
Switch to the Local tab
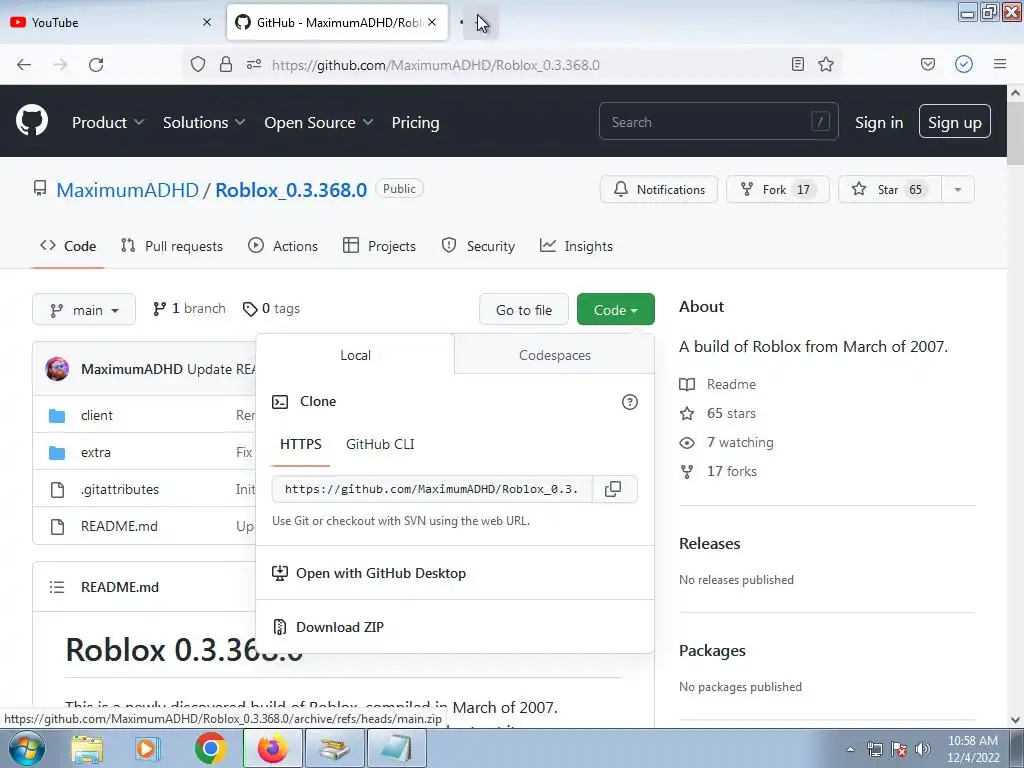click(x=355, y=355)
